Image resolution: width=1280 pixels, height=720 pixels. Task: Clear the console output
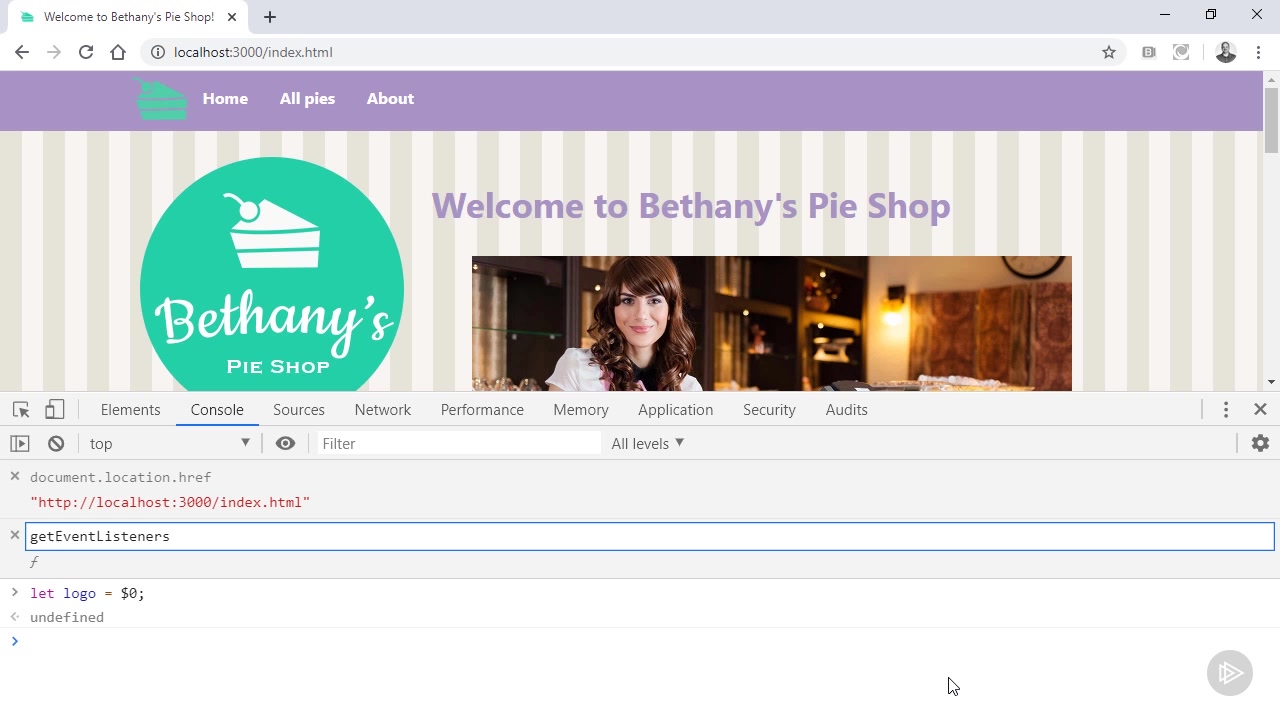[x=56, y=444]
